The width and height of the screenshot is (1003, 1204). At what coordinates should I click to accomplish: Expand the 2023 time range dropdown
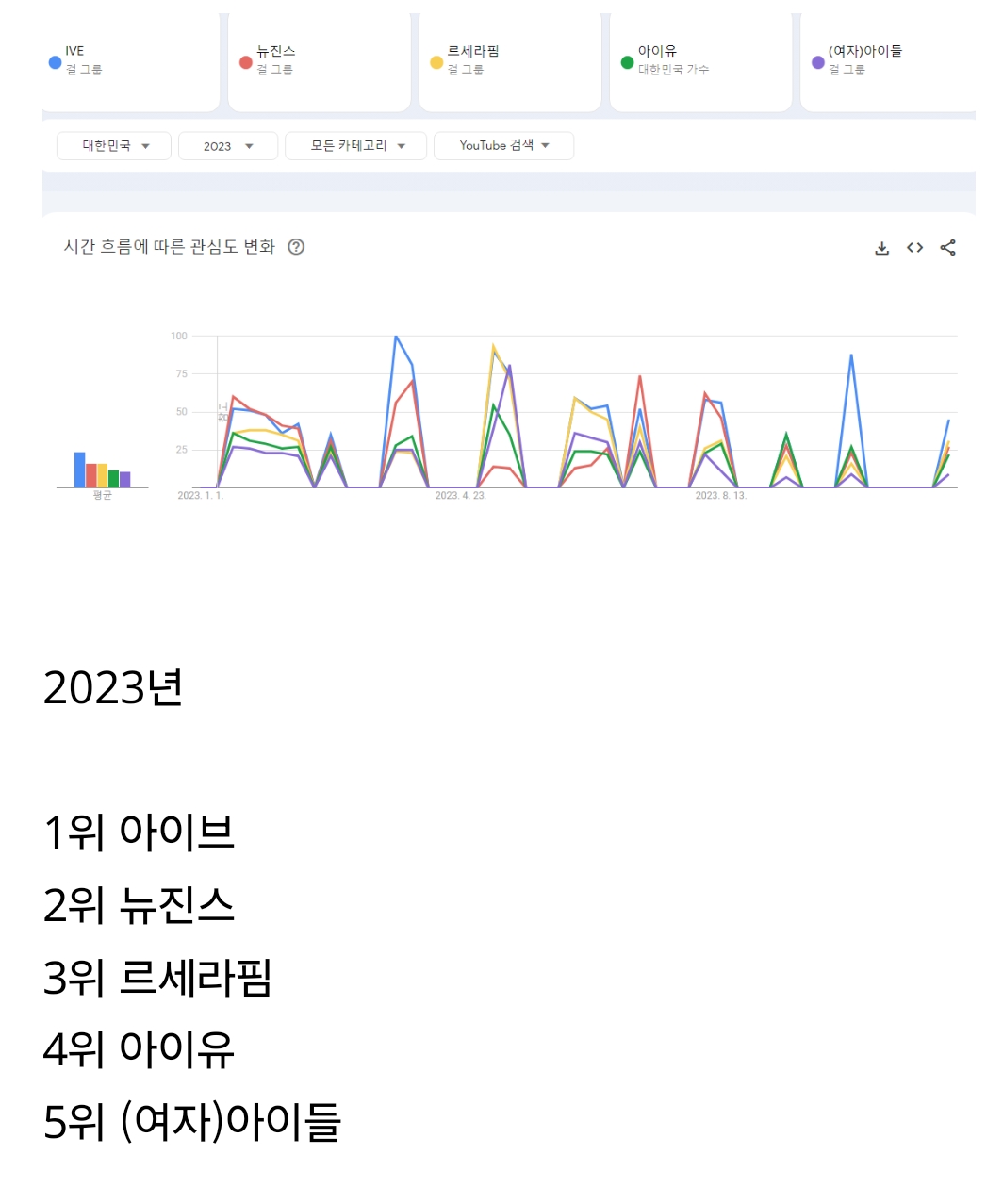click(228, 146)
